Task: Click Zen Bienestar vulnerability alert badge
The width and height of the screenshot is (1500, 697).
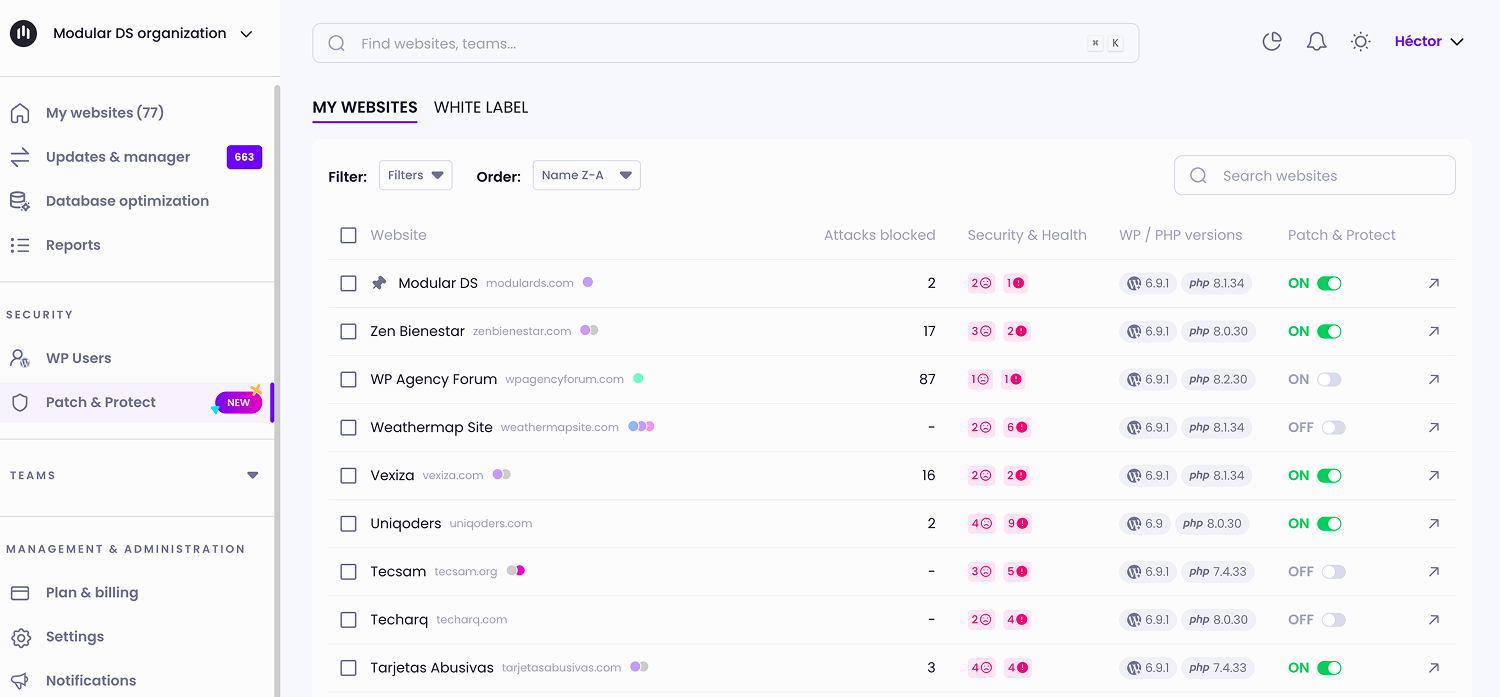Action: pos(1017,331)
